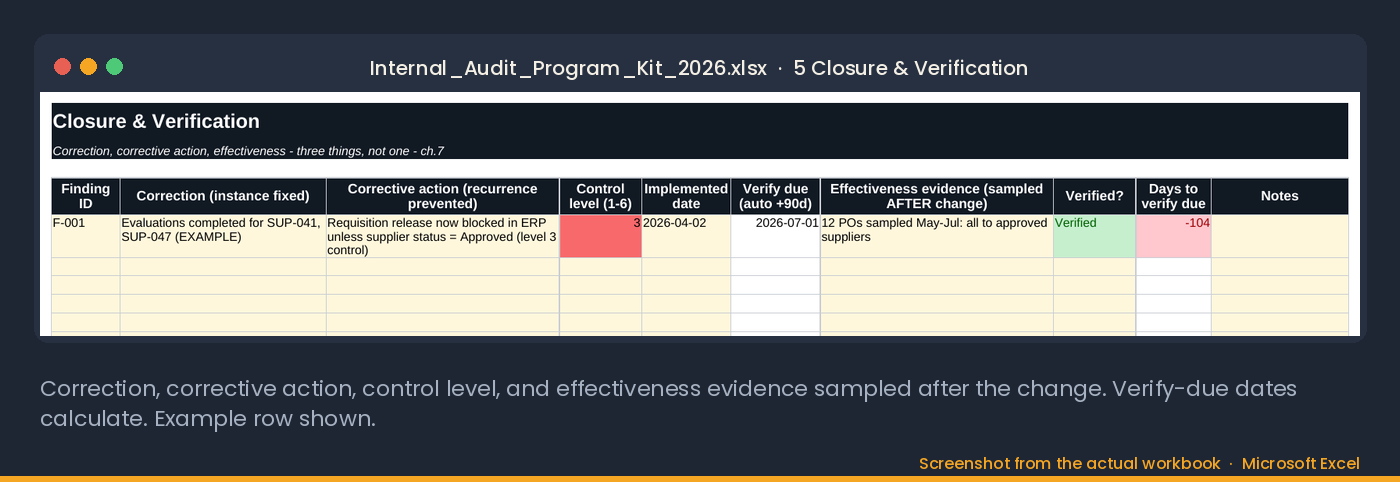Image resolution: width=1400 pixels, height=482 pixels.
Task: Select the F-001 finding ID cell
Action: 86,236
